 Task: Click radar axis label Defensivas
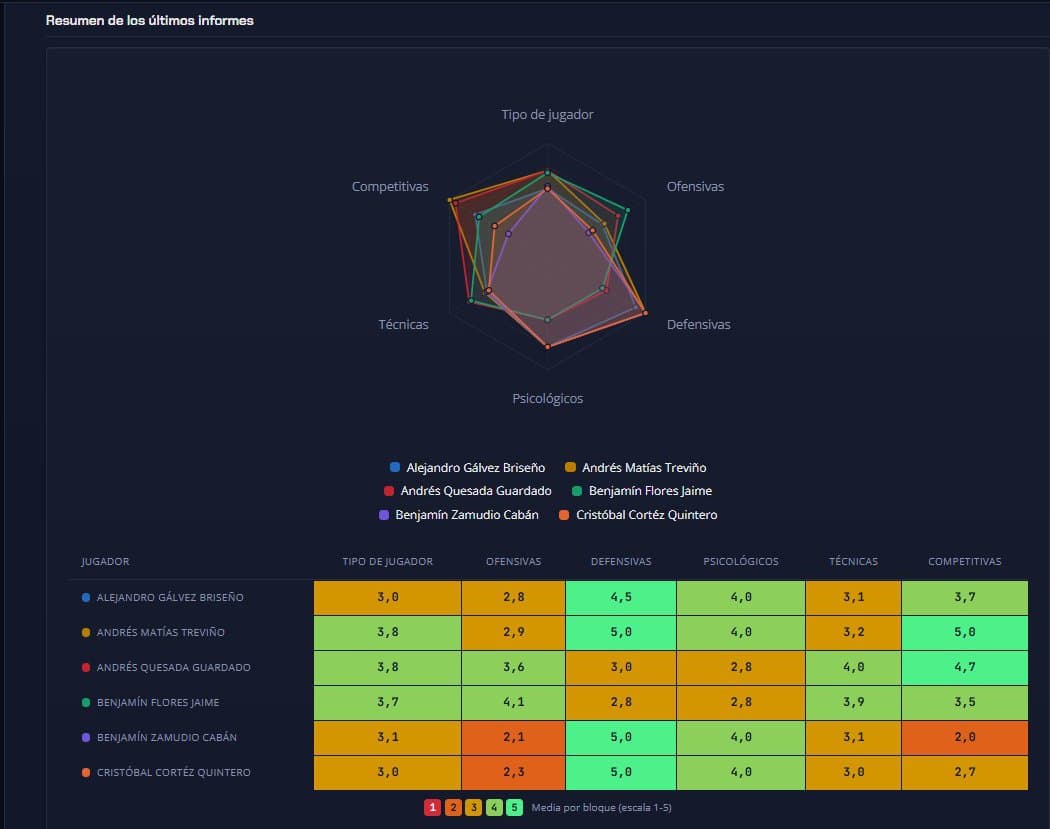pos(698,325)
